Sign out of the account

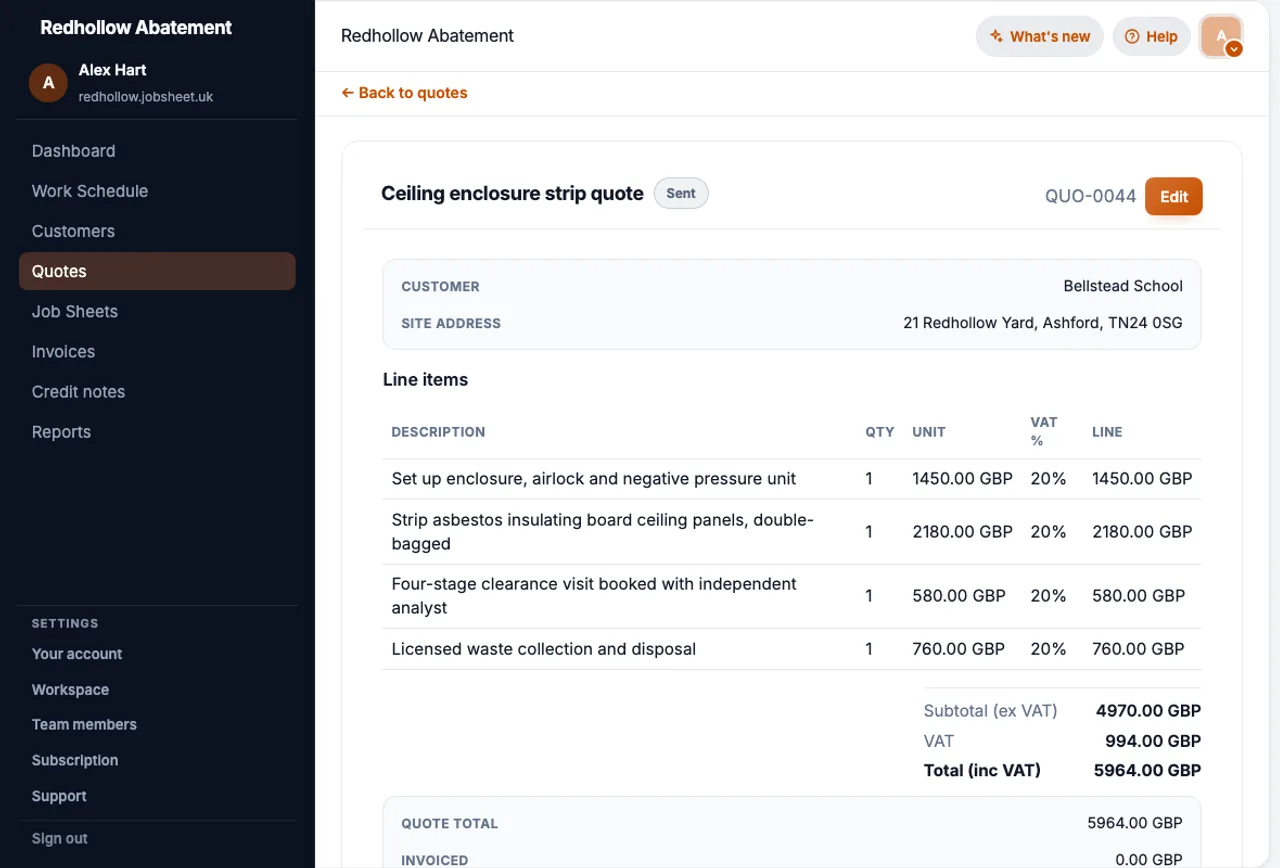pyautogui.click(x=60, y=839)
